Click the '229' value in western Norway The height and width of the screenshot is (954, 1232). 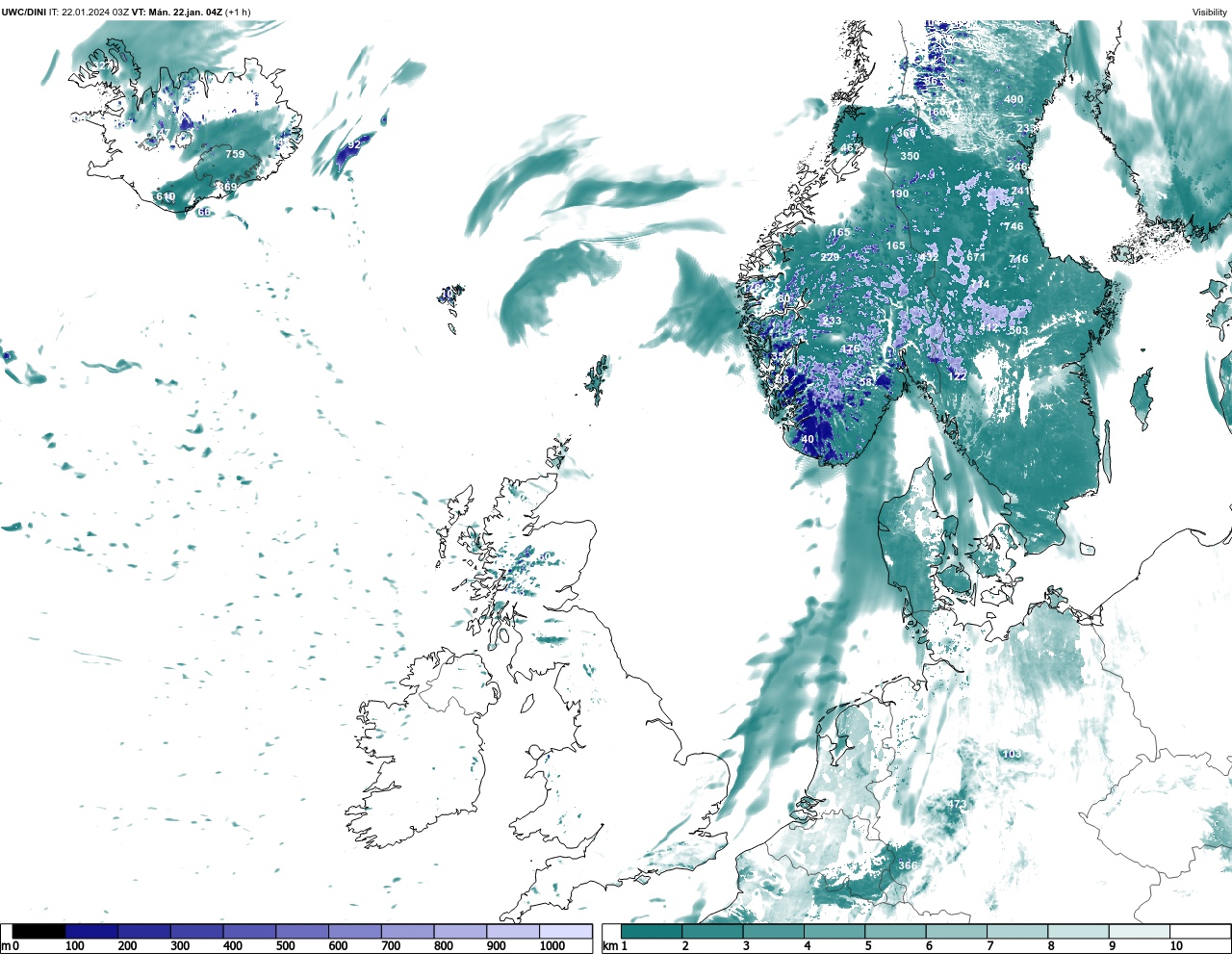pos(830,257)
